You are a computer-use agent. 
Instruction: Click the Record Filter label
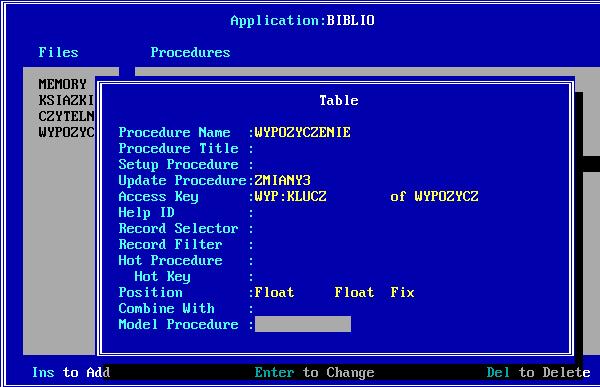click(170, 245)
